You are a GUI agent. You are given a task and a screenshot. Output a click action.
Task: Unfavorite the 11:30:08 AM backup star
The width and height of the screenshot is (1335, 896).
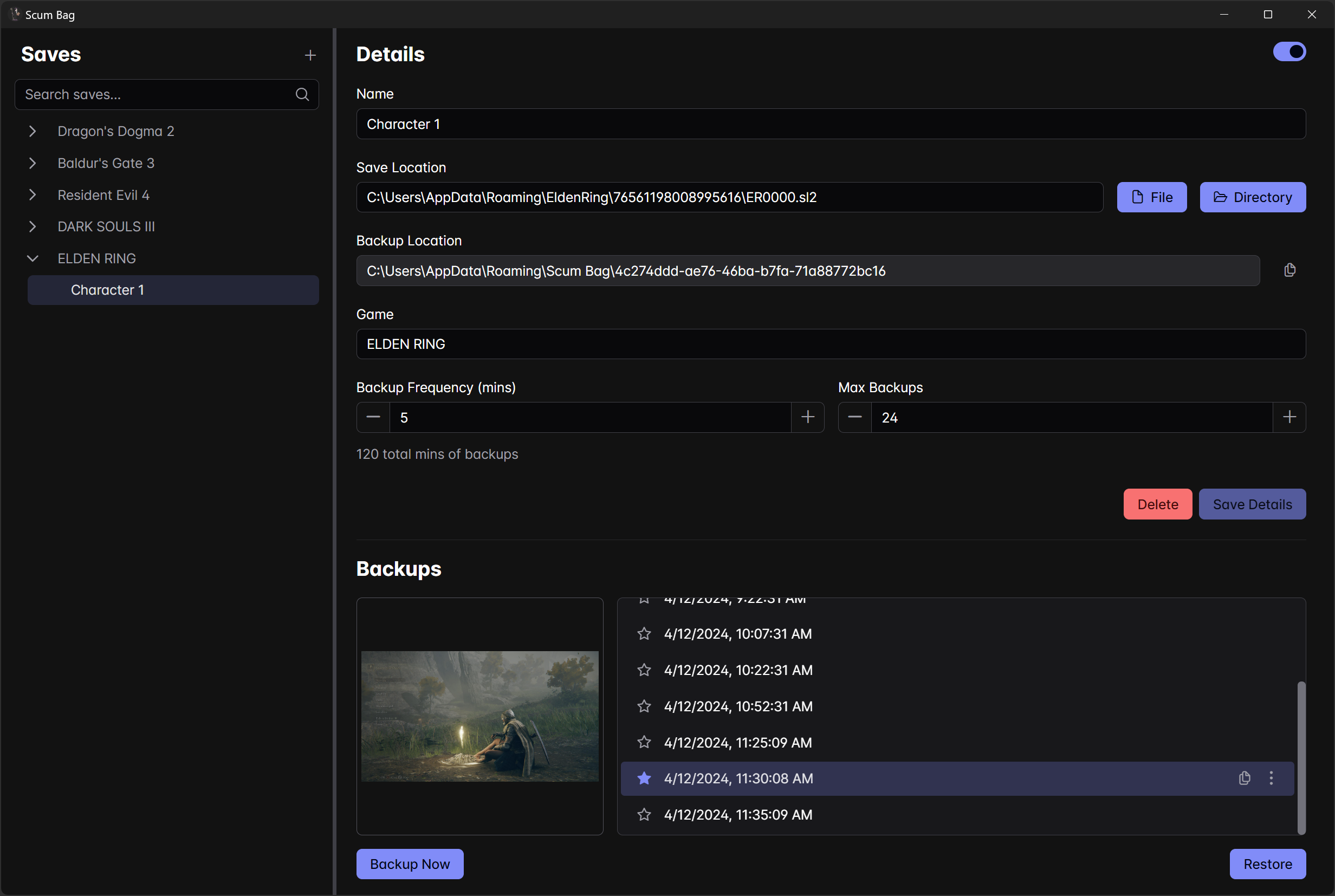click(x=644, y=778)
